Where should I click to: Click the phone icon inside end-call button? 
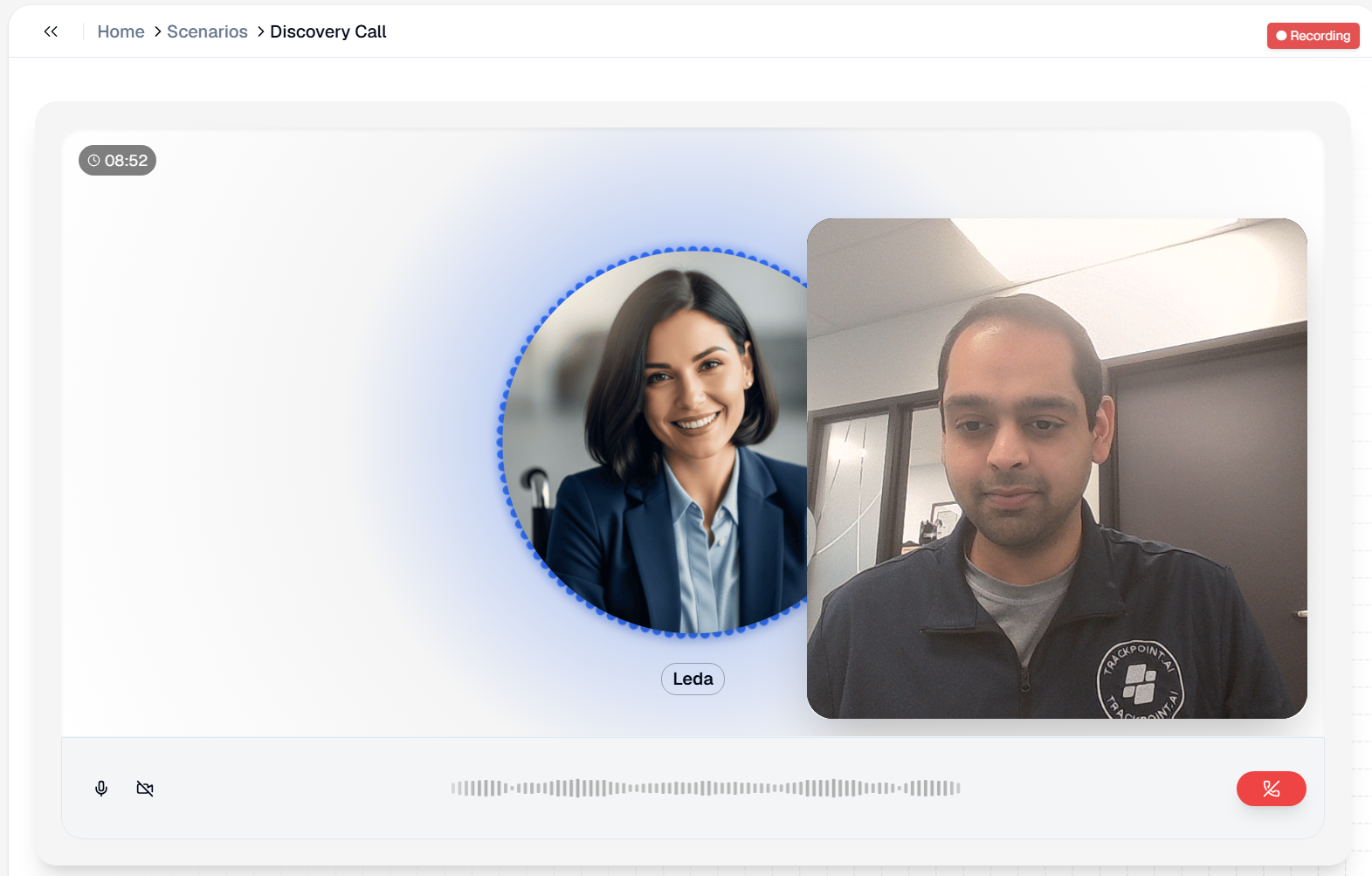(x=1271, y=789)
